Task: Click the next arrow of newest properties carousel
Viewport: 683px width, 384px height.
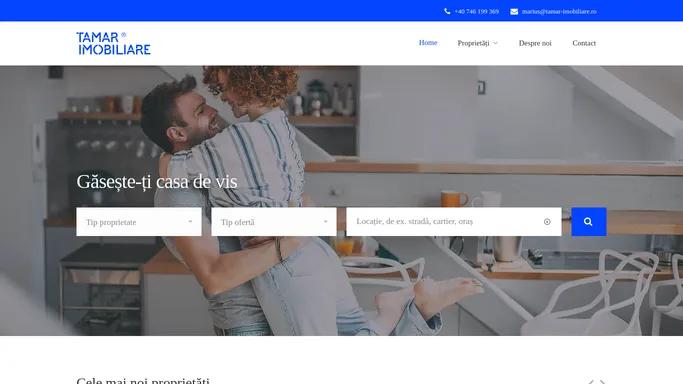Action: pos(602,381)
